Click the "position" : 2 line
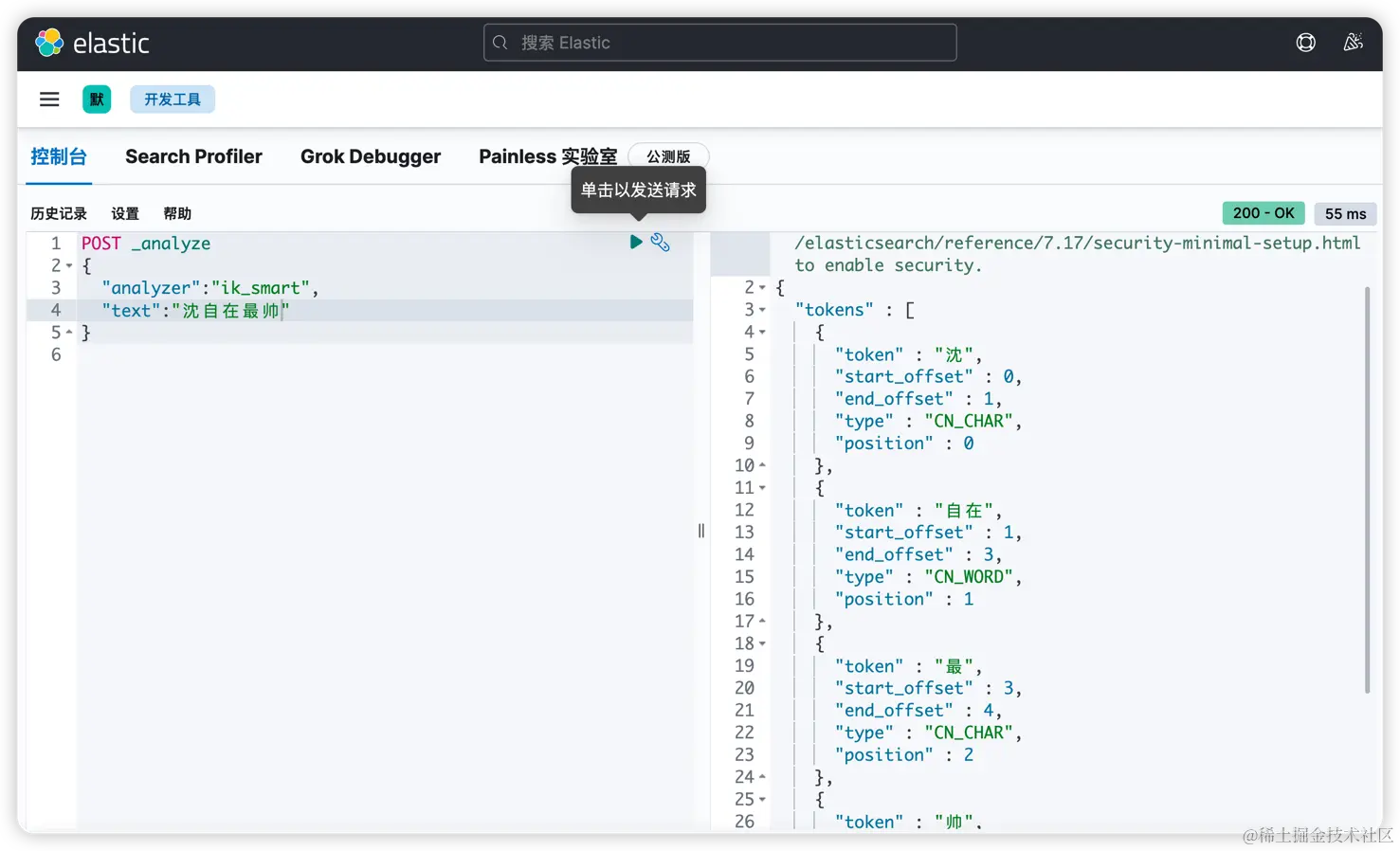 (904, 755)
